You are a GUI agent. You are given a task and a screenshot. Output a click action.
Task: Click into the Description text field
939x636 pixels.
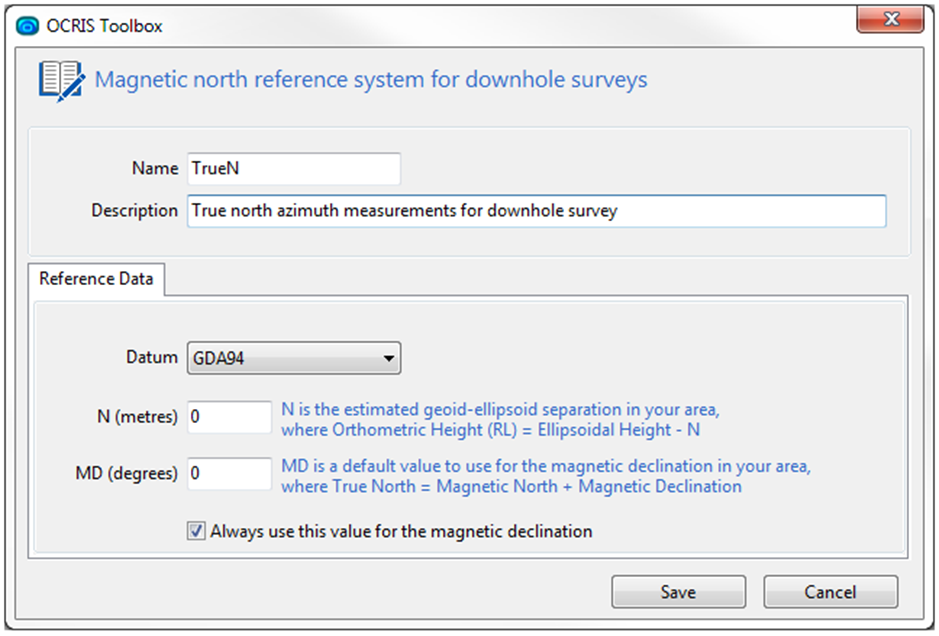537,211
